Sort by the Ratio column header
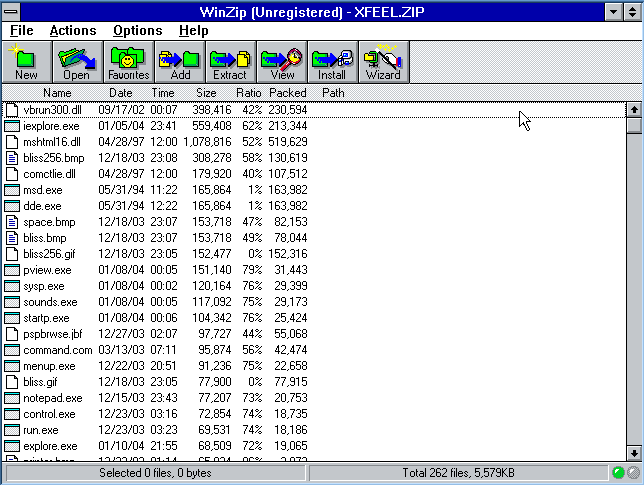This screenshot has width=644, height=485. tap(248, 93)
